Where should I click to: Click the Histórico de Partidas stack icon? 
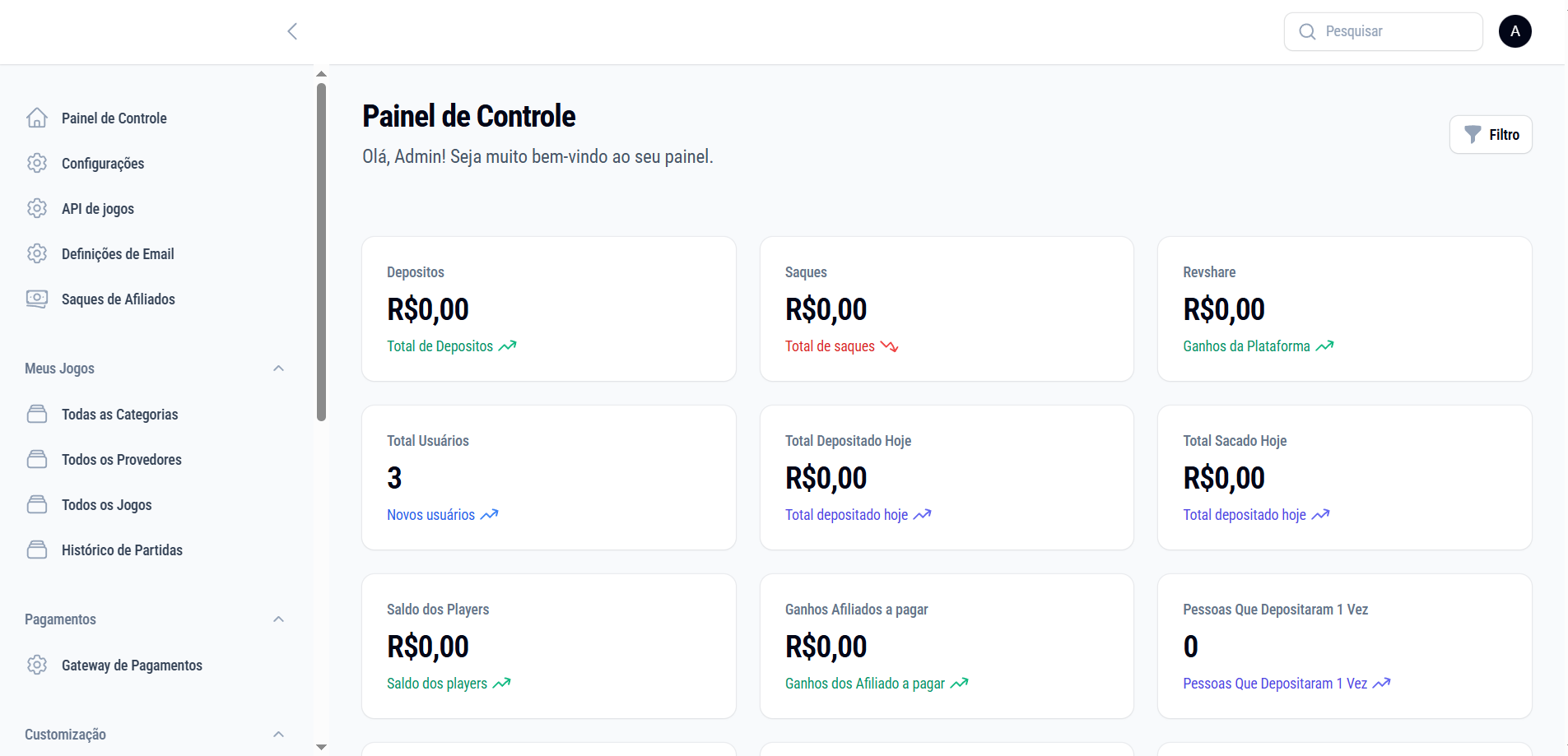pos(37,550)
